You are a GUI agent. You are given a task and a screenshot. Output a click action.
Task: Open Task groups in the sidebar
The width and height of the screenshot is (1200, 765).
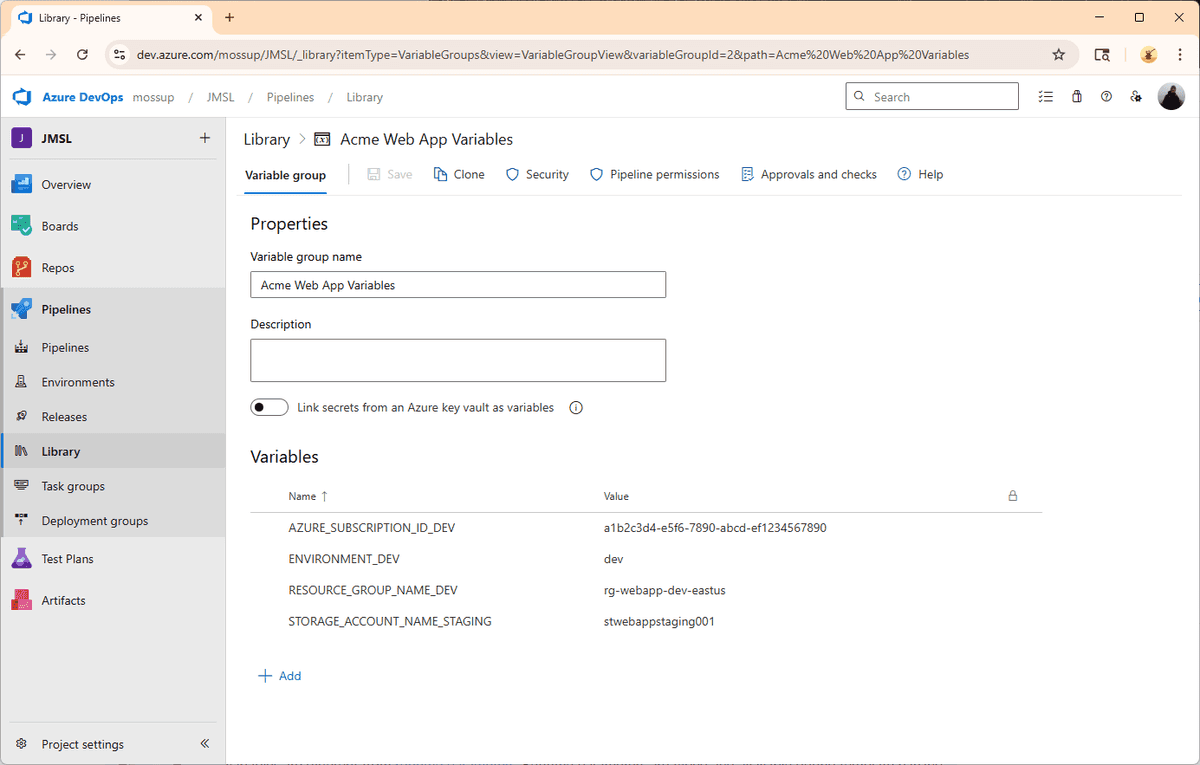[75, 486]
